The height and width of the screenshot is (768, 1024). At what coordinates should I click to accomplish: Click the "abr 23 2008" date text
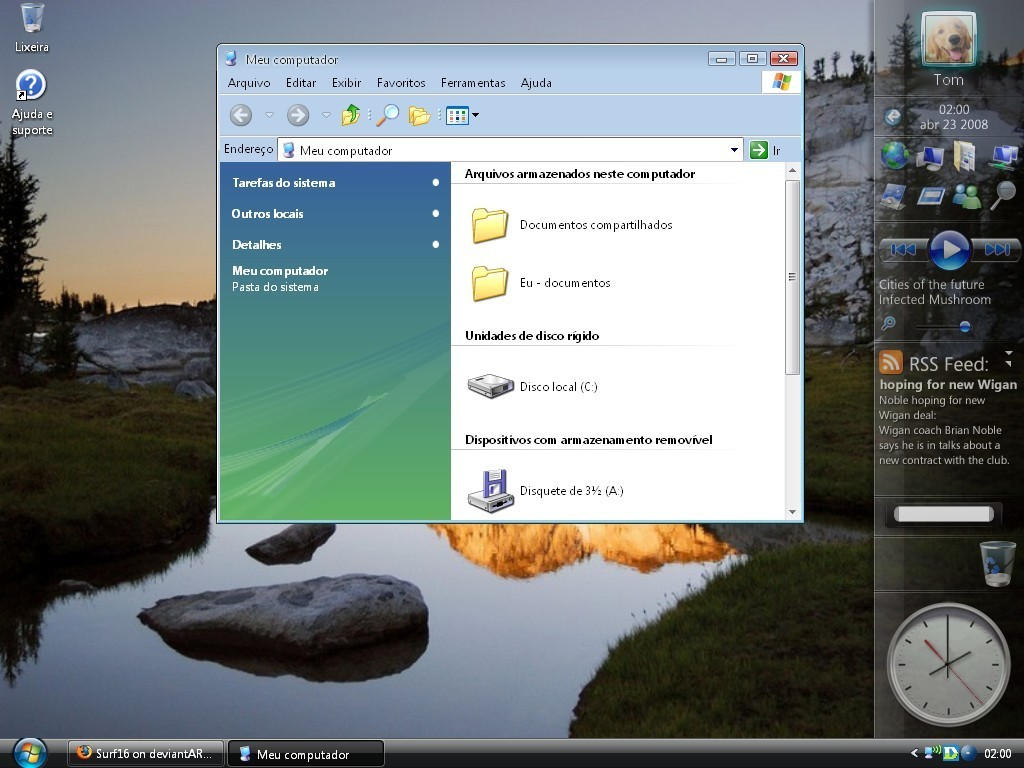pos(953,125)
